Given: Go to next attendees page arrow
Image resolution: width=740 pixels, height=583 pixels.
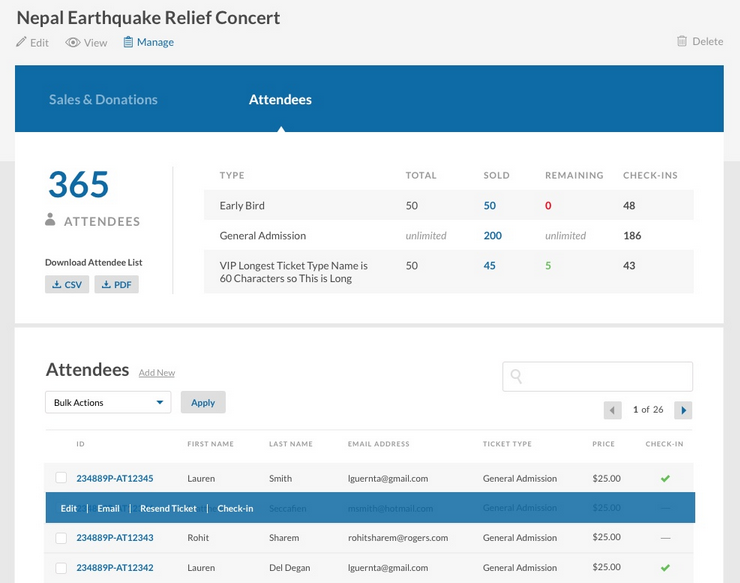Looking at the screenshot, I should (683, 410).
